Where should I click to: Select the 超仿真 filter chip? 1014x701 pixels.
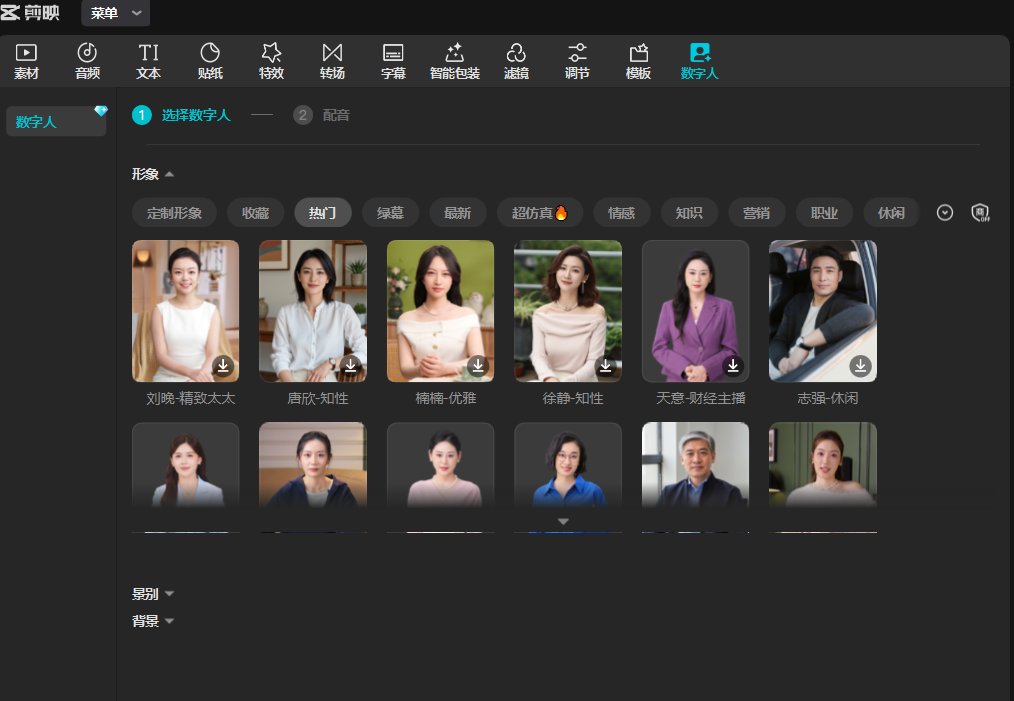coord(539,213)
